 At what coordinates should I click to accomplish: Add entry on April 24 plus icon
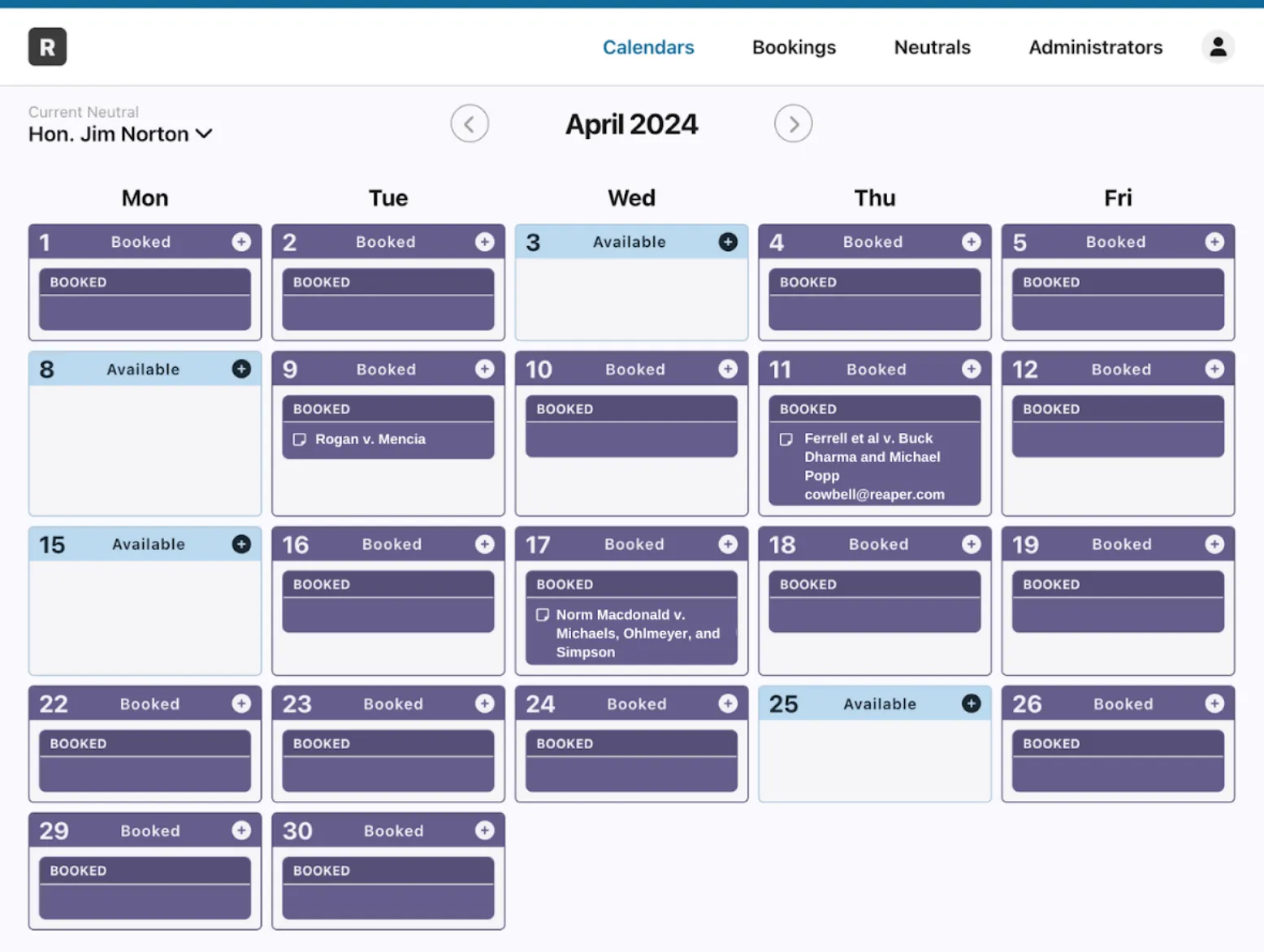coord(728,703)
